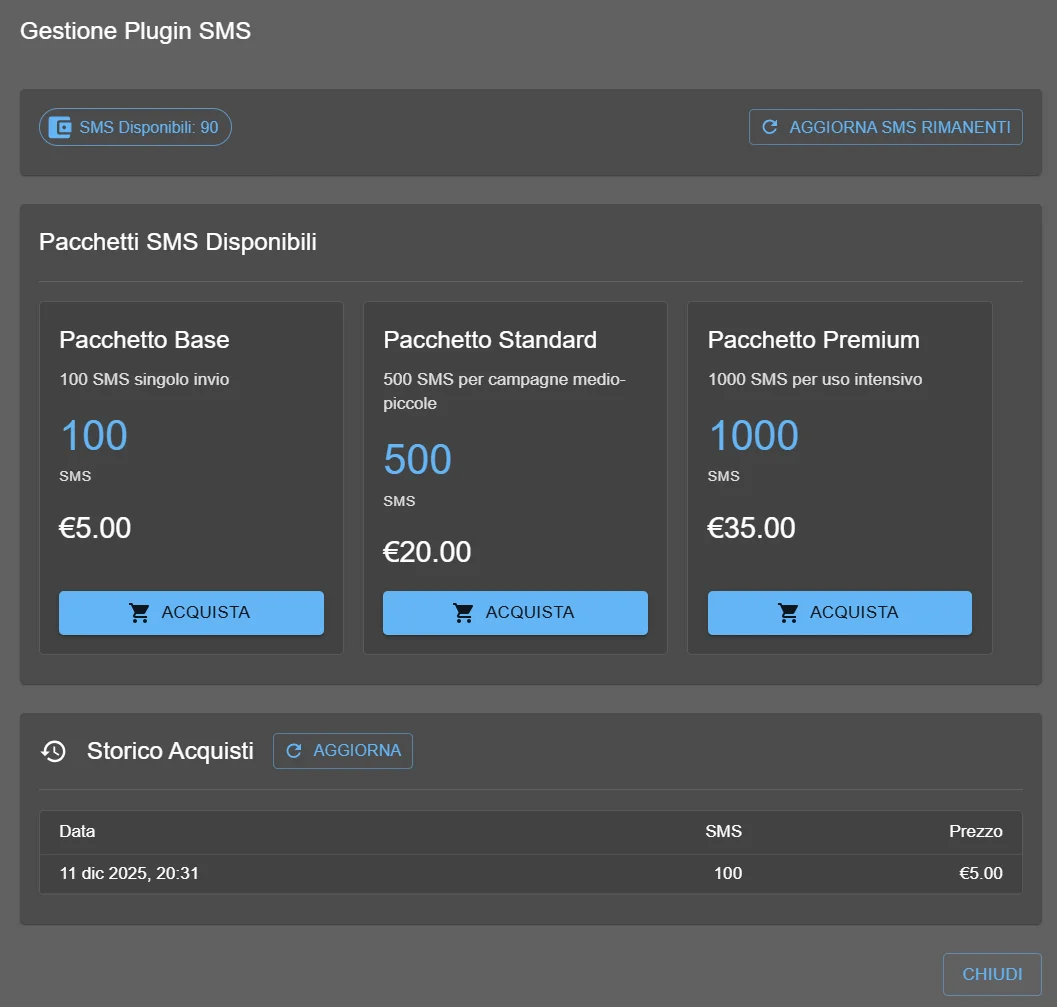Refresh remaining SMS with AGGIORNA SMS RIMANENTI
Viewport: 1057px width, 1007px height.
tap(885, 127)
